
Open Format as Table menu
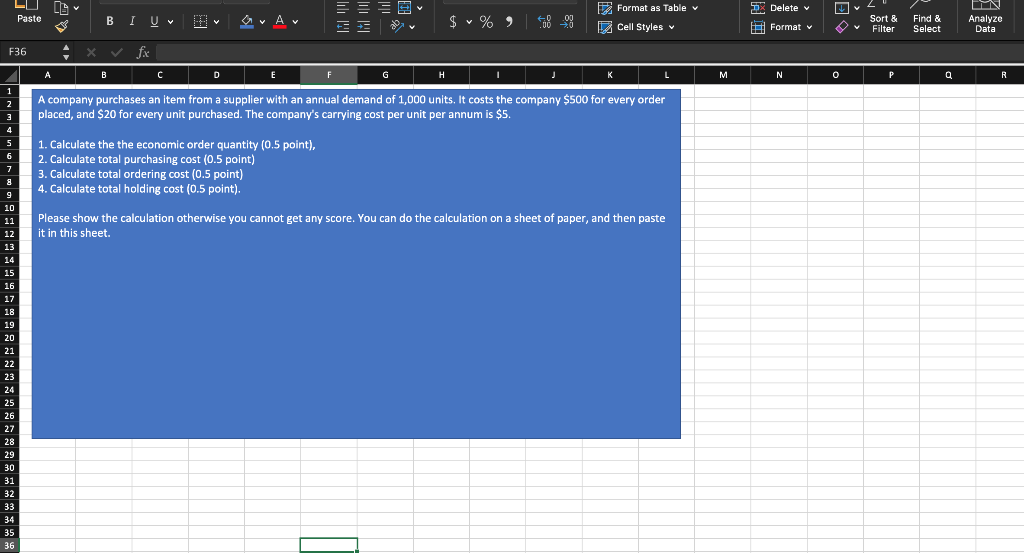coord(648,8)
